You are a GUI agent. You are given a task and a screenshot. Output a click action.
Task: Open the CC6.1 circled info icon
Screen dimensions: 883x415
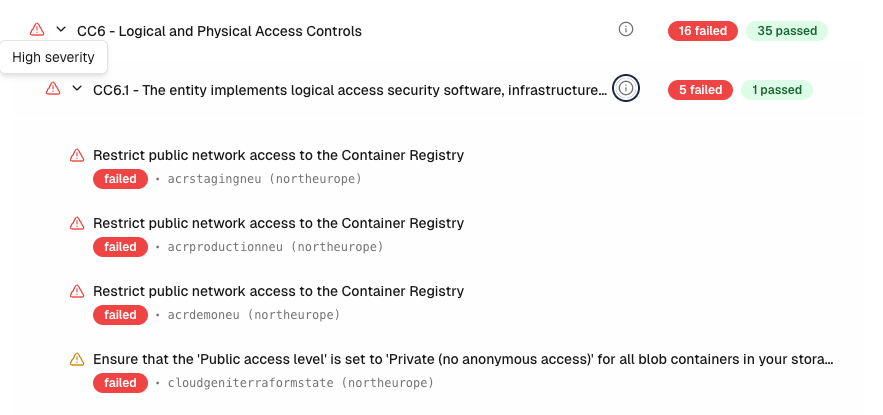click(626, 89)
